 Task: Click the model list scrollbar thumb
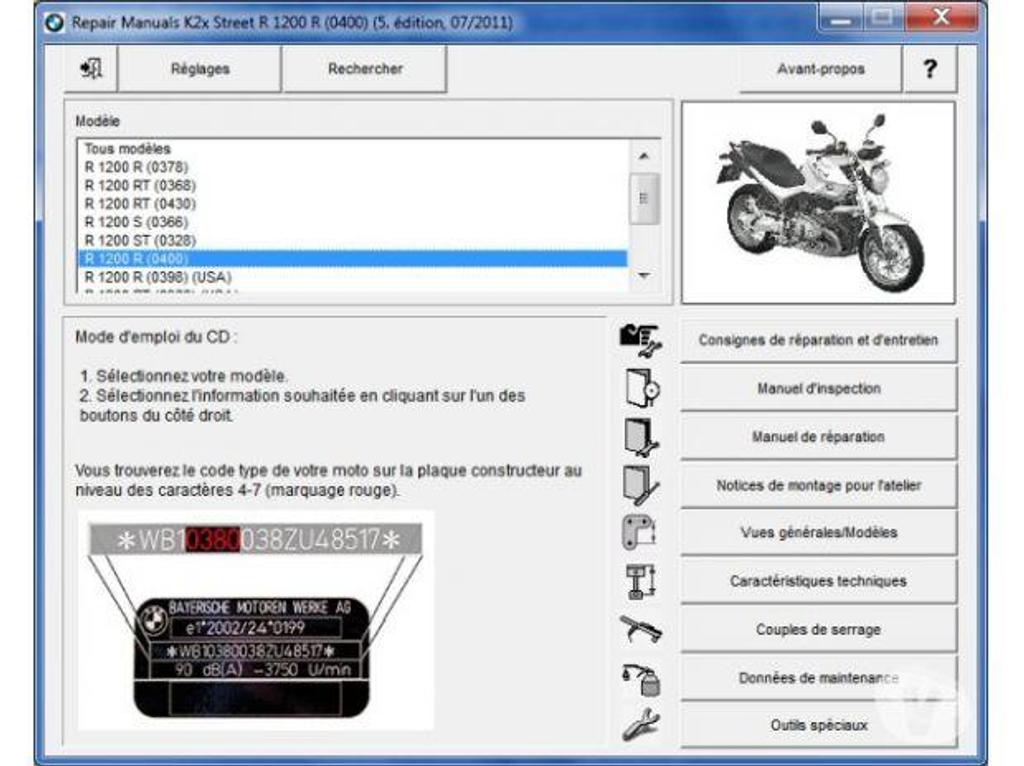(644, 199)
